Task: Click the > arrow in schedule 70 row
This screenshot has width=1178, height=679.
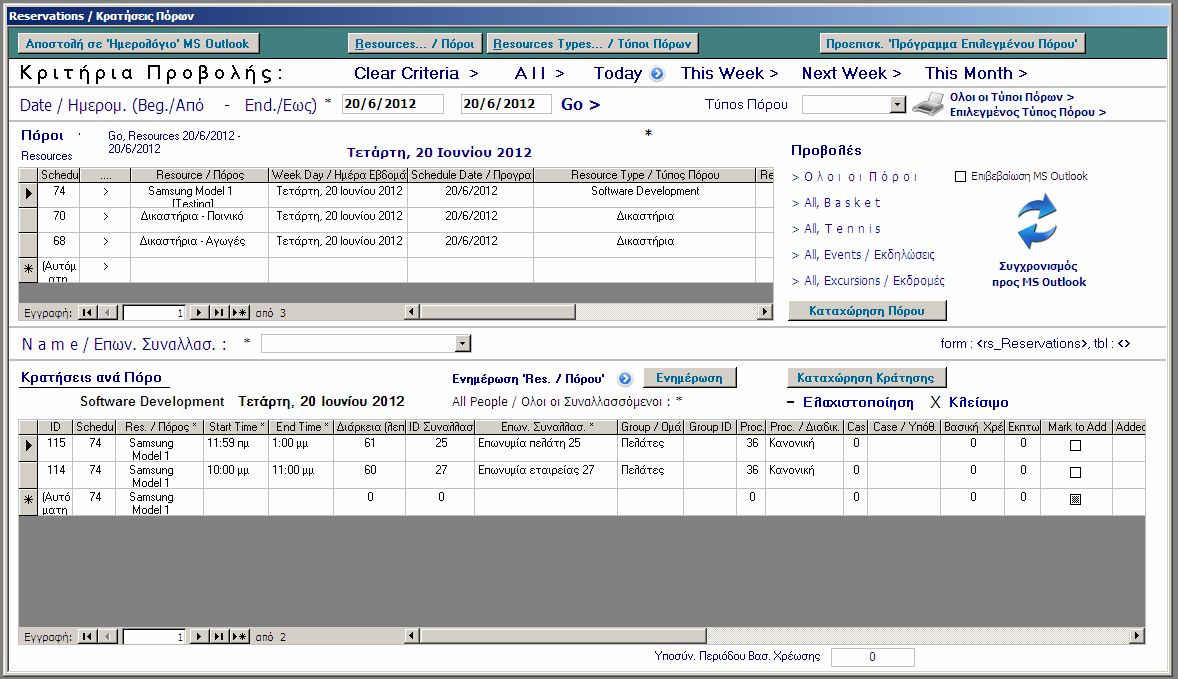Action: point(105,216)
